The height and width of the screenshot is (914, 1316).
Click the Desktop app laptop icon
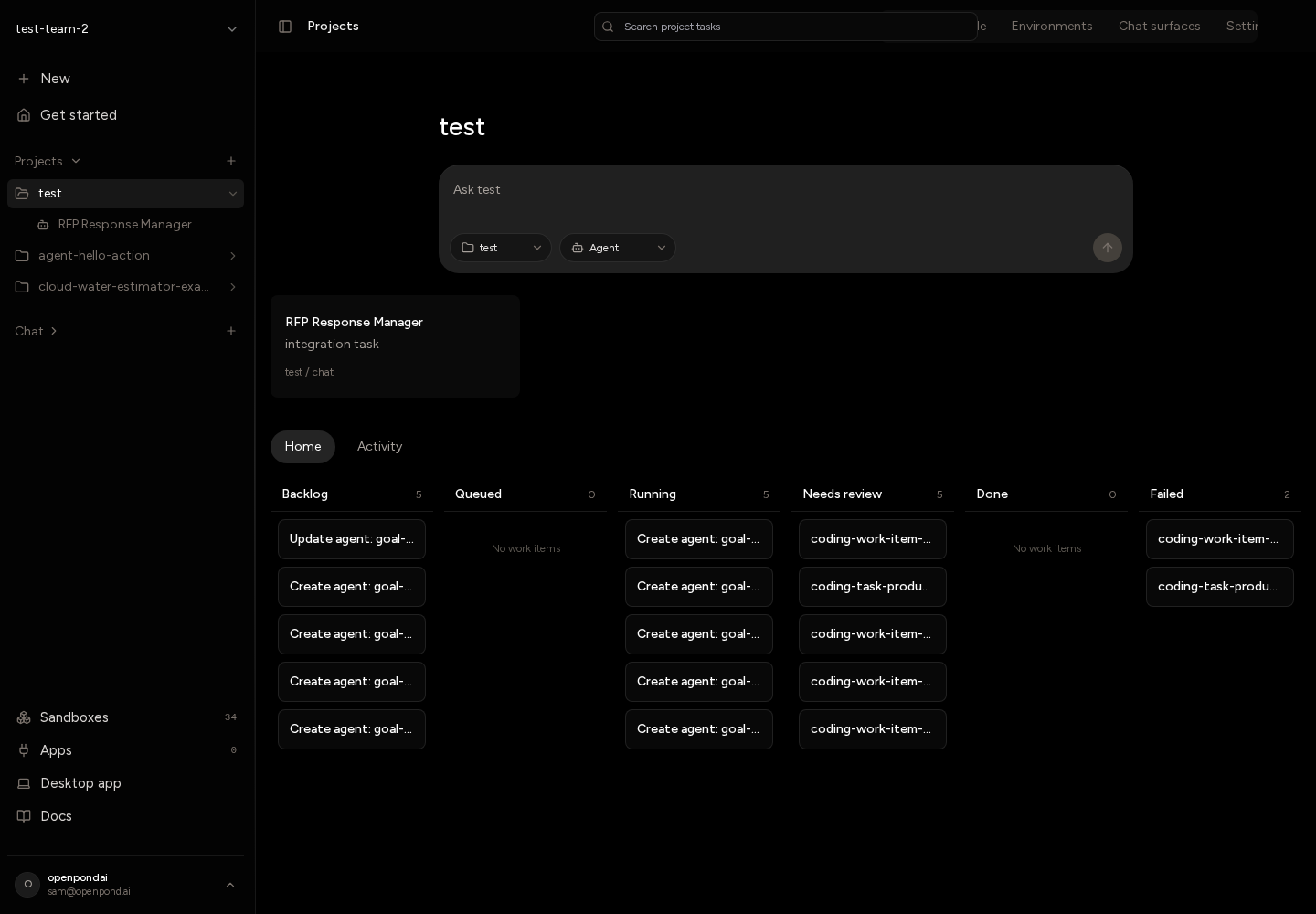(24, 783)
